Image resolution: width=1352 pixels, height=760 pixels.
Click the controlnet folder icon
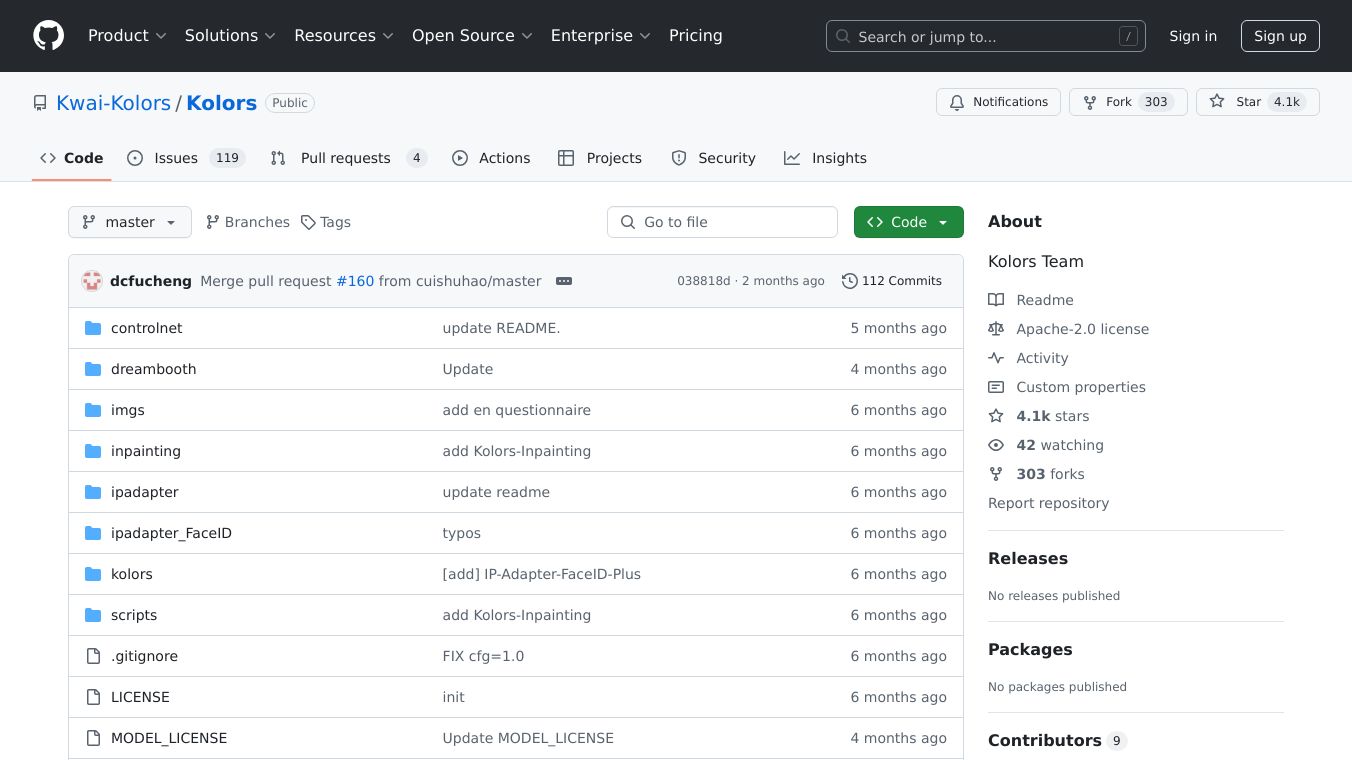click(x=93, y=328)
